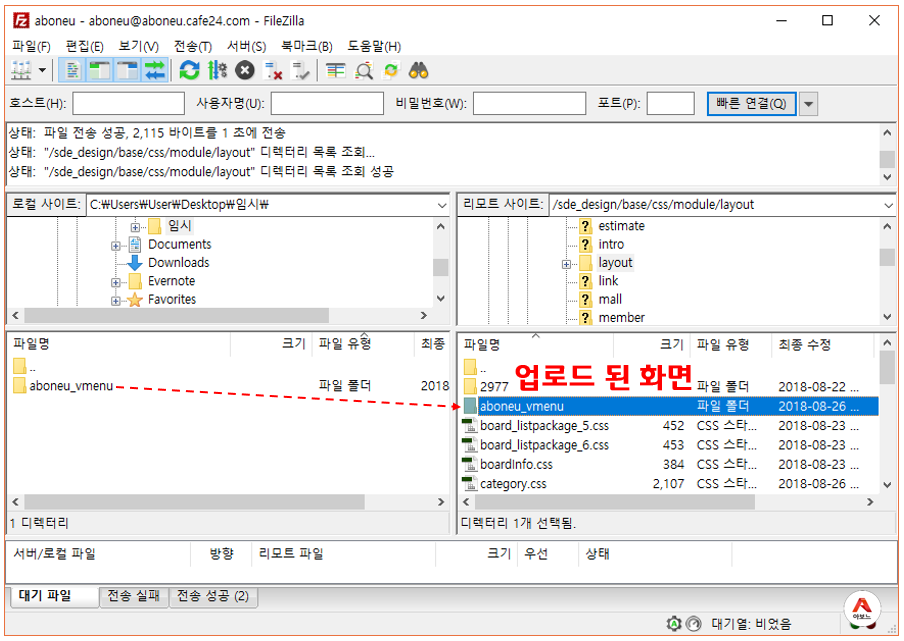Open quick connect history dropdown arrow
This screenshot has height=641, width=904.
point(808,104)
